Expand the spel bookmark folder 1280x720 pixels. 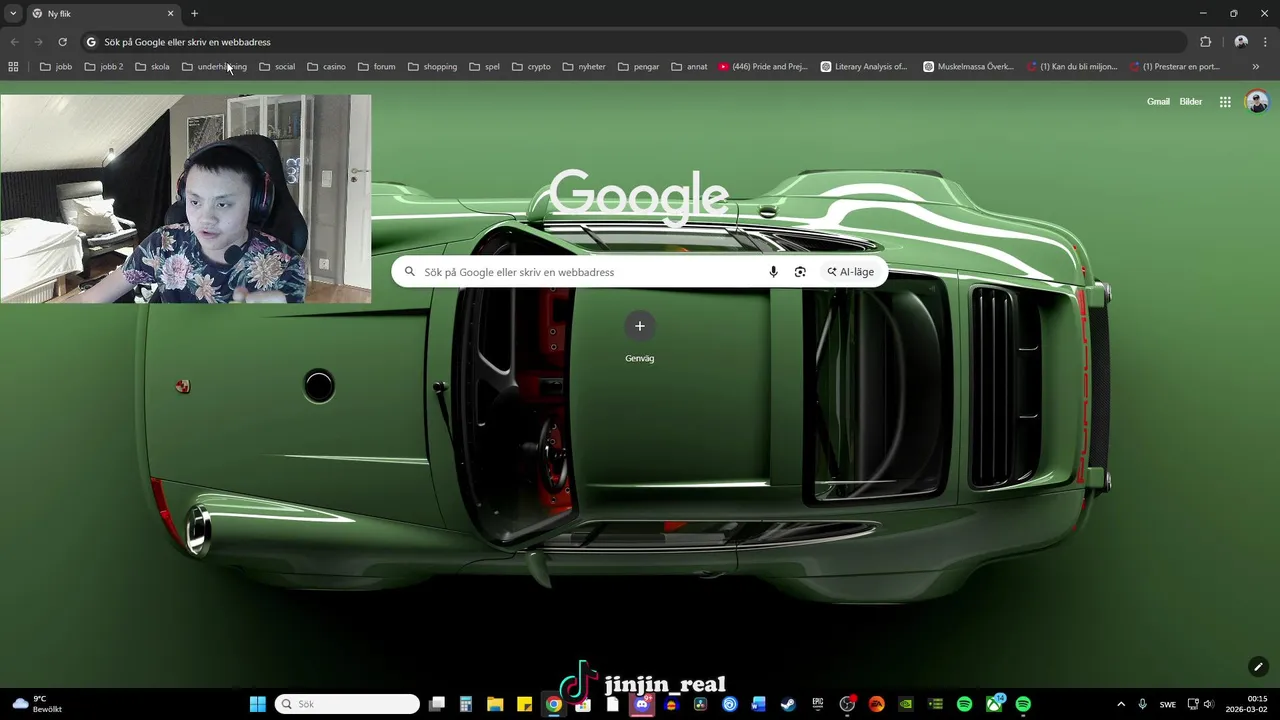point(484,67)
